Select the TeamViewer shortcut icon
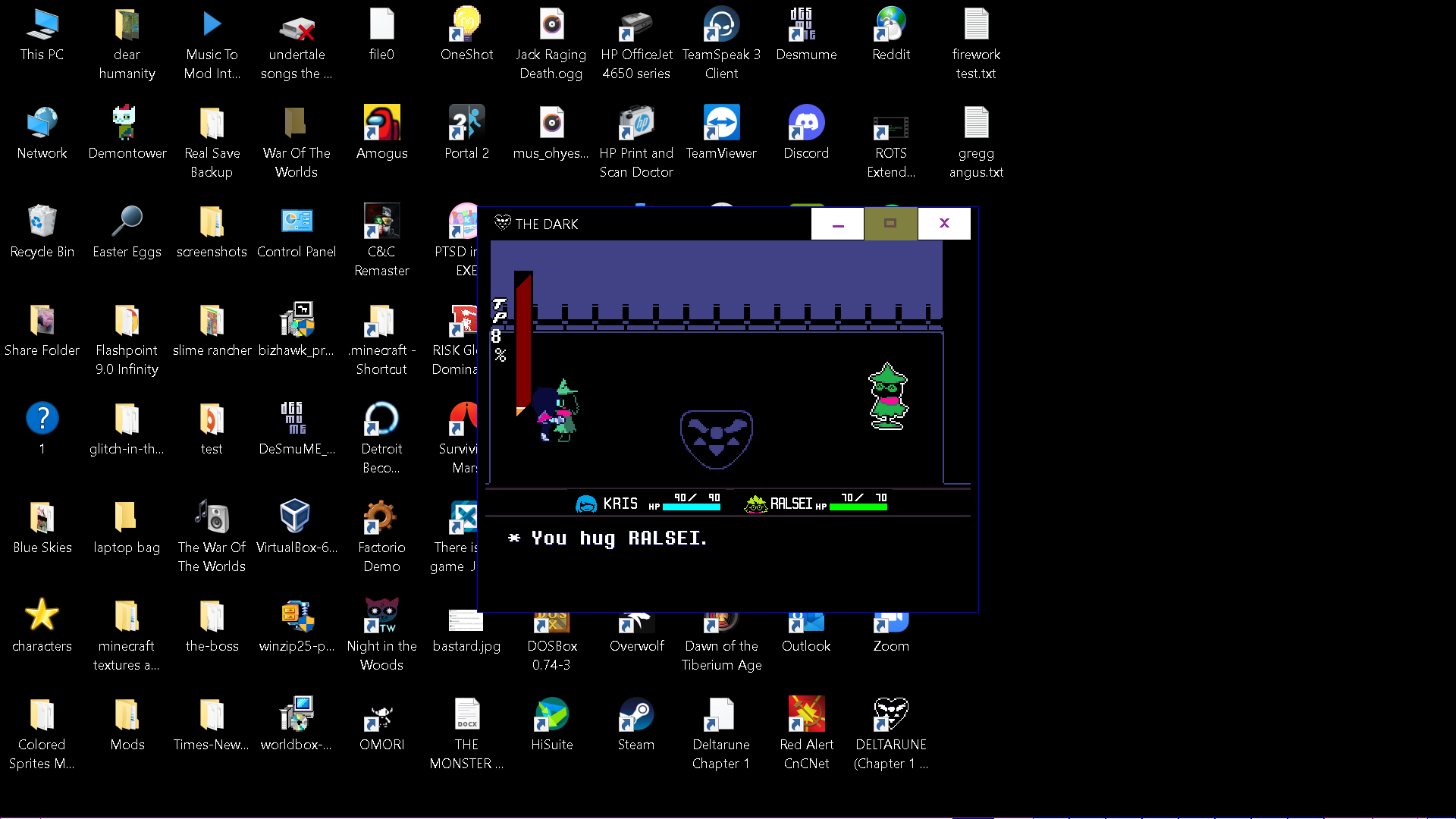Image resolution: width=1456 pixels, height=819 pixels. (721, 124)
